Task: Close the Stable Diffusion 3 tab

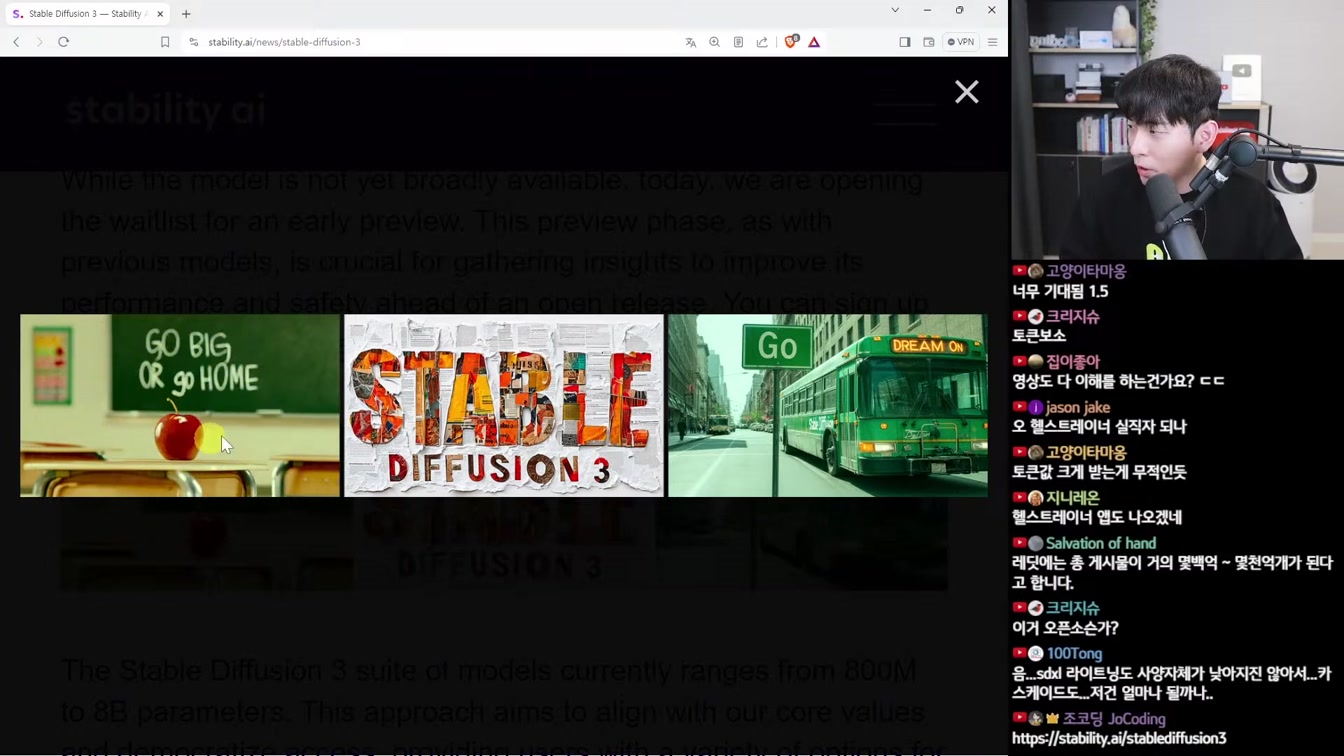Action: pyautogui.click(x=160, y=14)
